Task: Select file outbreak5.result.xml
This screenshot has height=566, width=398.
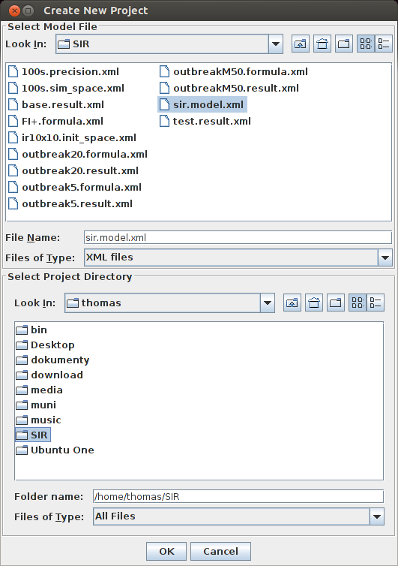Action: coord(70,204)
